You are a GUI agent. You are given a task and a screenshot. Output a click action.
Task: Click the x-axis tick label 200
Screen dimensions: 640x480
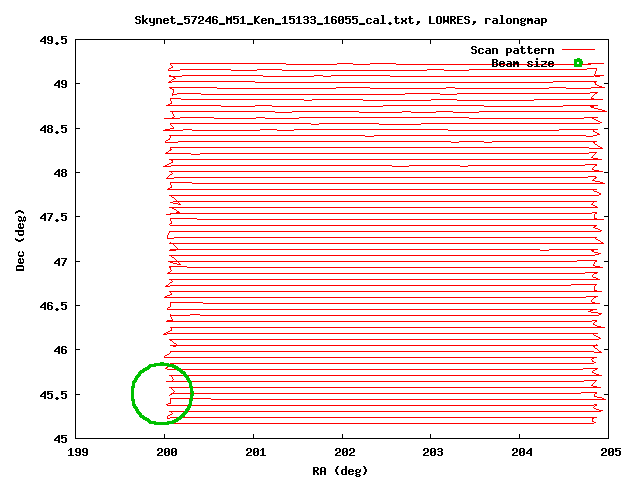coord(167,452)
